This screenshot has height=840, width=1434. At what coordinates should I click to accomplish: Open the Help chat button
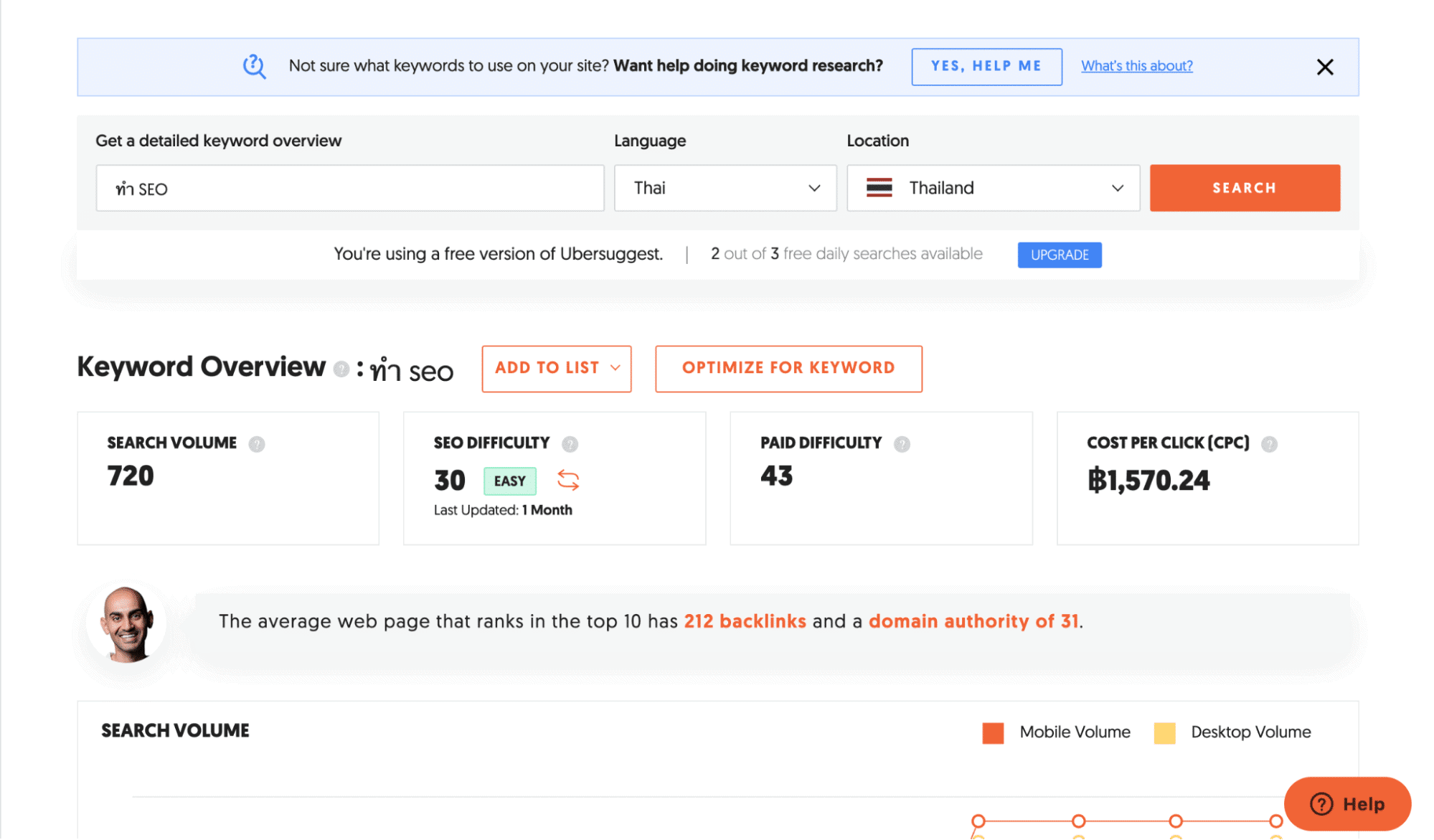pyautogui.click(x=1346, y=803)
